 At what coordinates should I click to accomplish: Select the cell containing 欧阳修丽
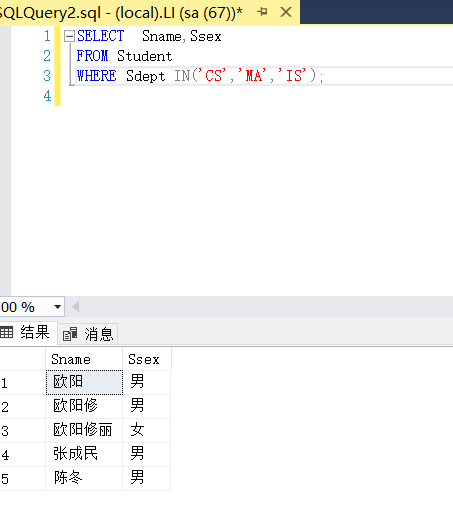point(84,430)
